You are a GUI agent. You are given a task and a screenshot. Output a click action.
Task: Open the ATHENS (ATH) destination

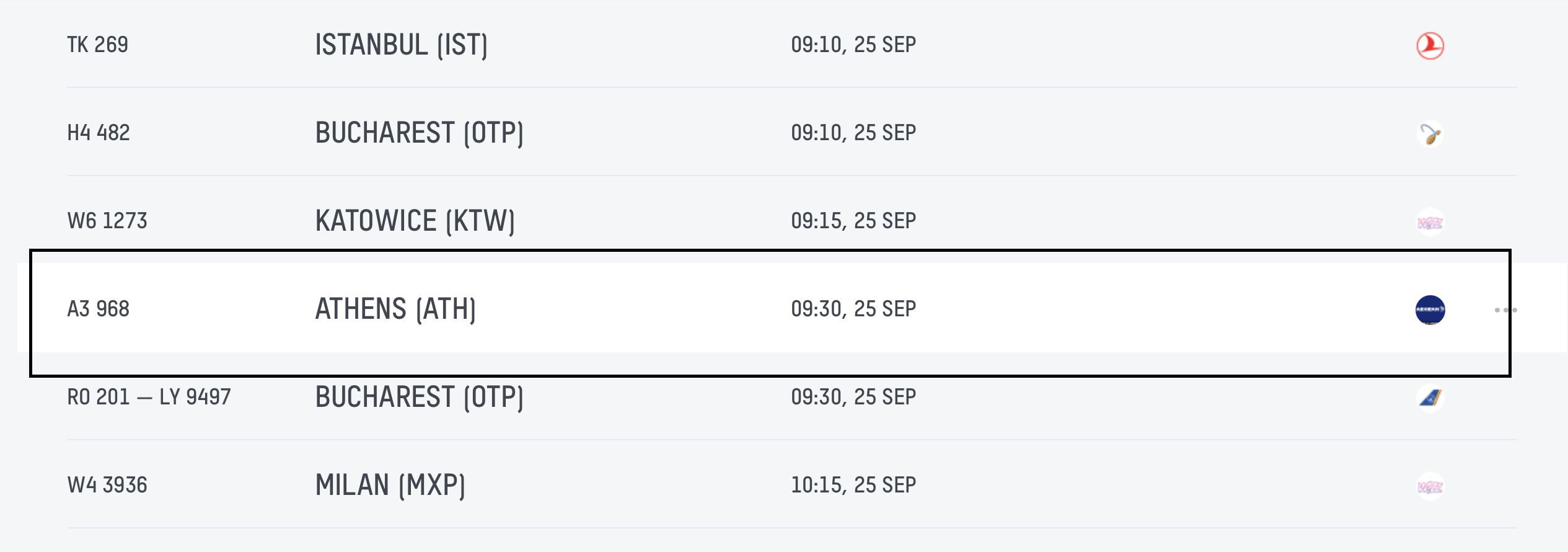[395, 309]
